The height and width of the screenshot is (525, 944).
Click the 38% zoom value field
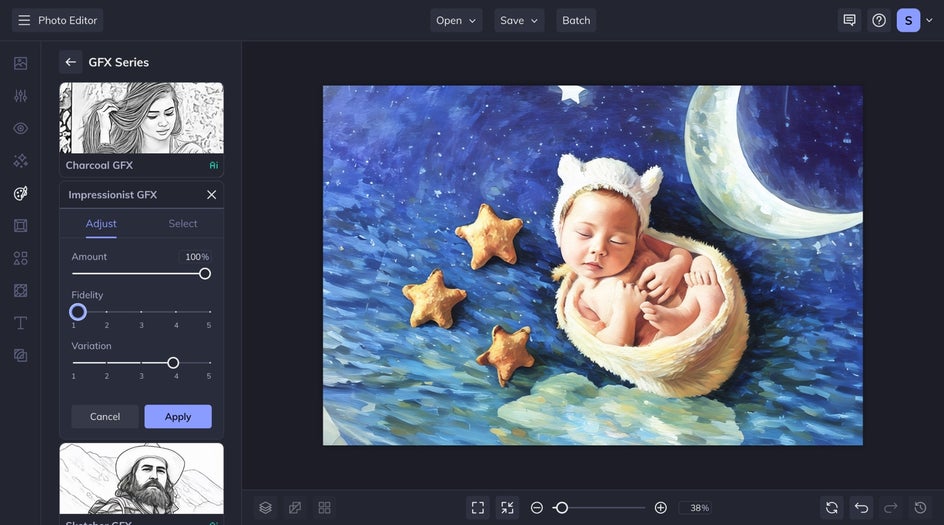click(697, 508)
